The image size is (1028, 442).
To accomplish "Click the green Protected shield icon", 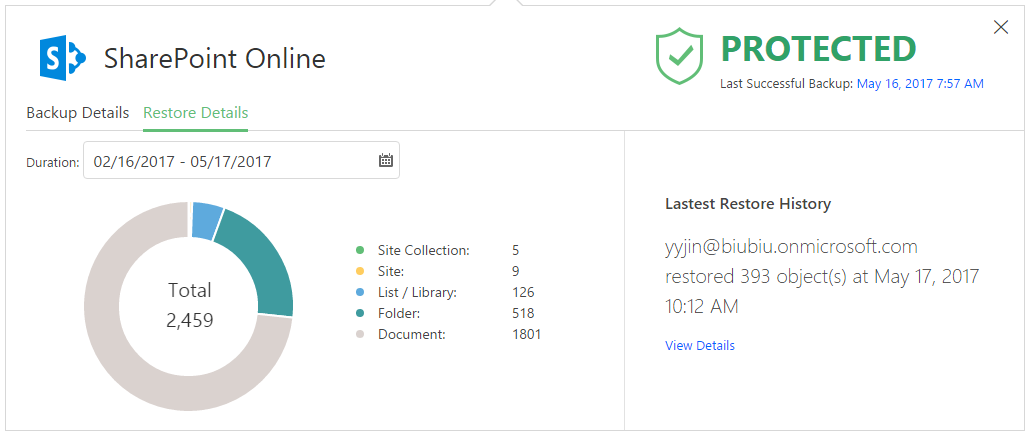I will (x=680, y=56).
